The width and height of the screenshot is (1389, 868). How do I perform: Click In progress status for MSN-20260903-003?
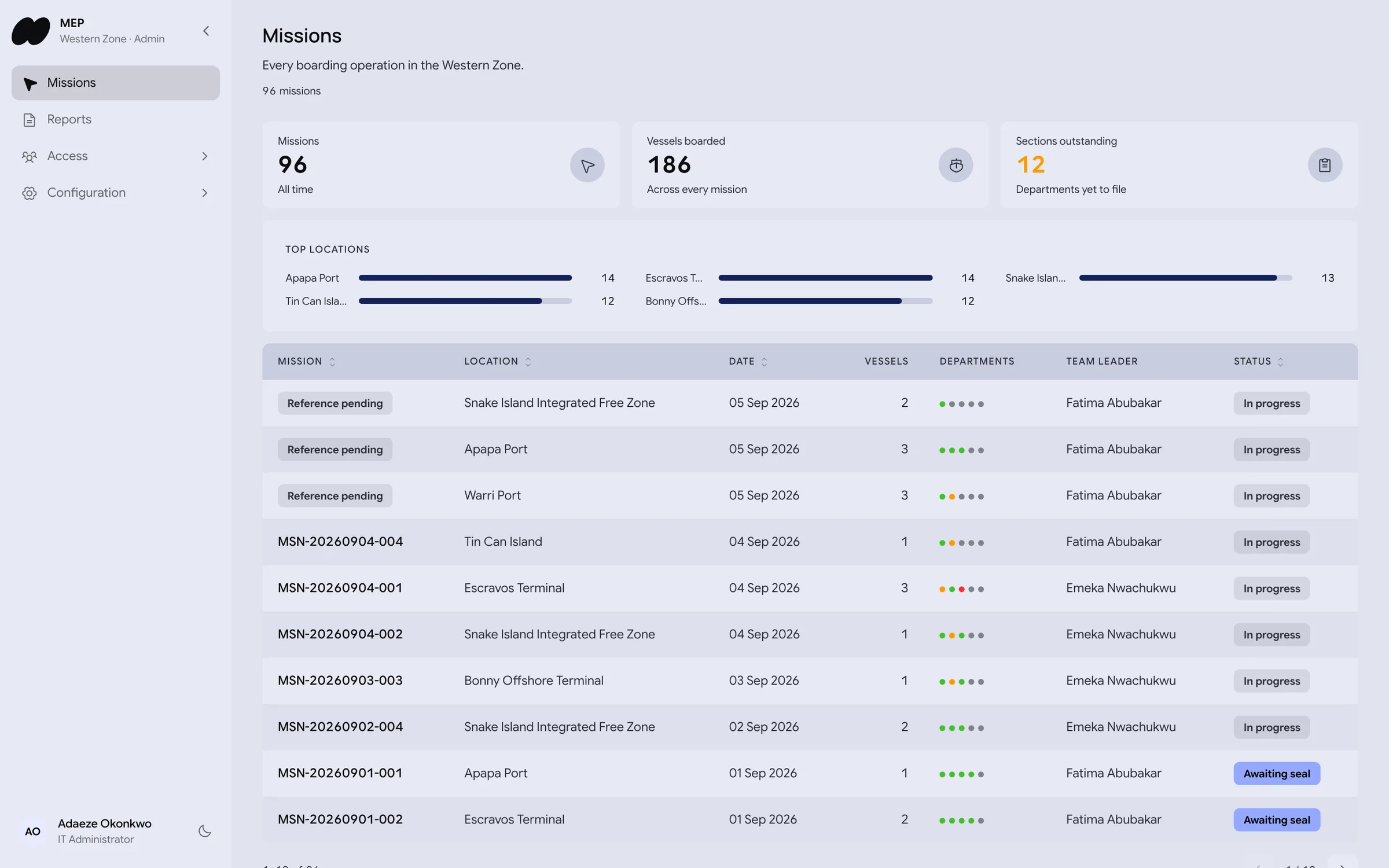pos(1272,681)
